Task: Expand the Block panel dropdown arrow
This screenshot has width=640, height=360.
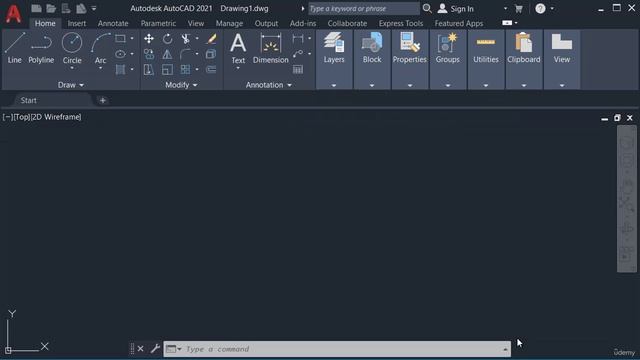Action: 372,85
